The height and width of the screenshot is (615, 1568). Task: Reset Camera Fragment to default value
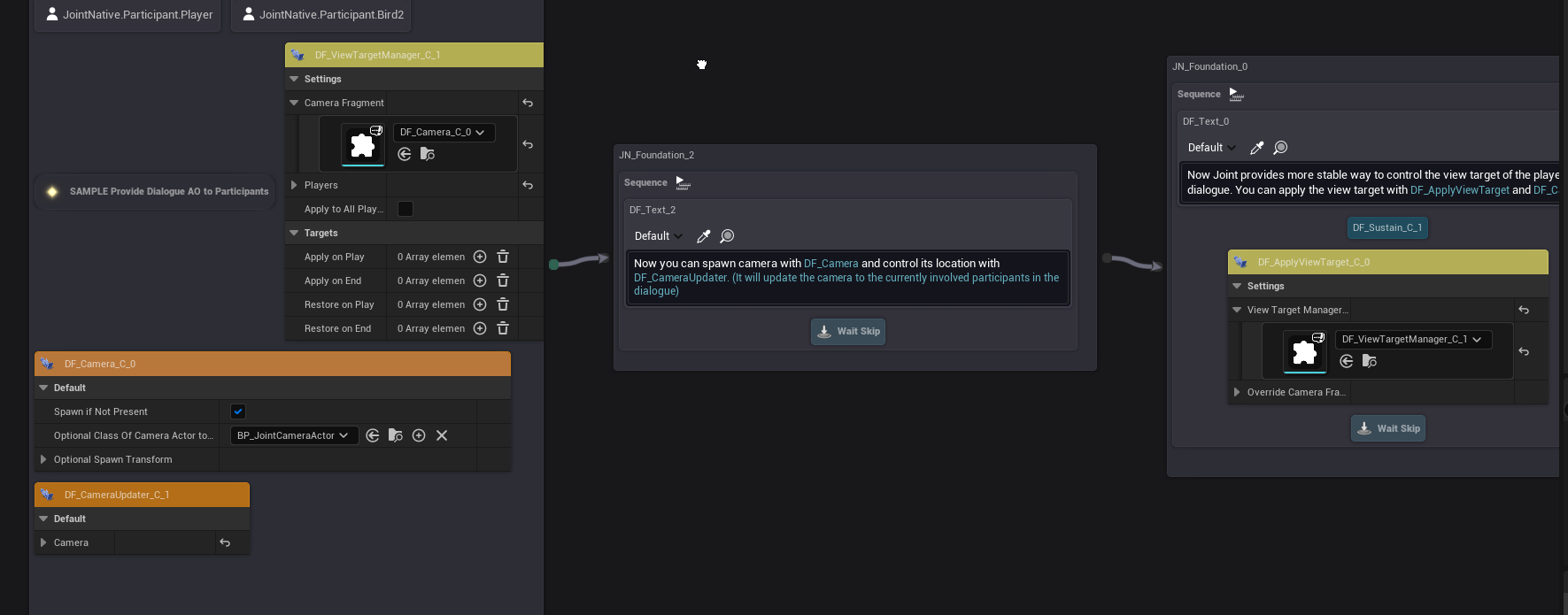click(528, 104)
